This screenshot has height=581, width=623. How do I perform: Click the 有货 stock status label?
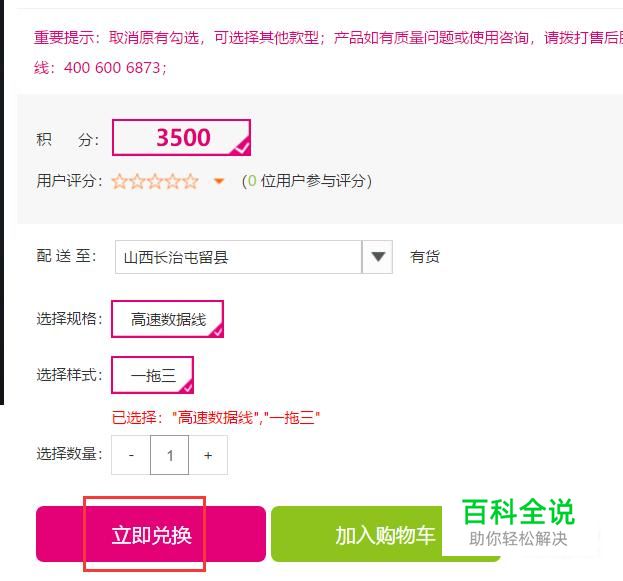coord(425,257)
